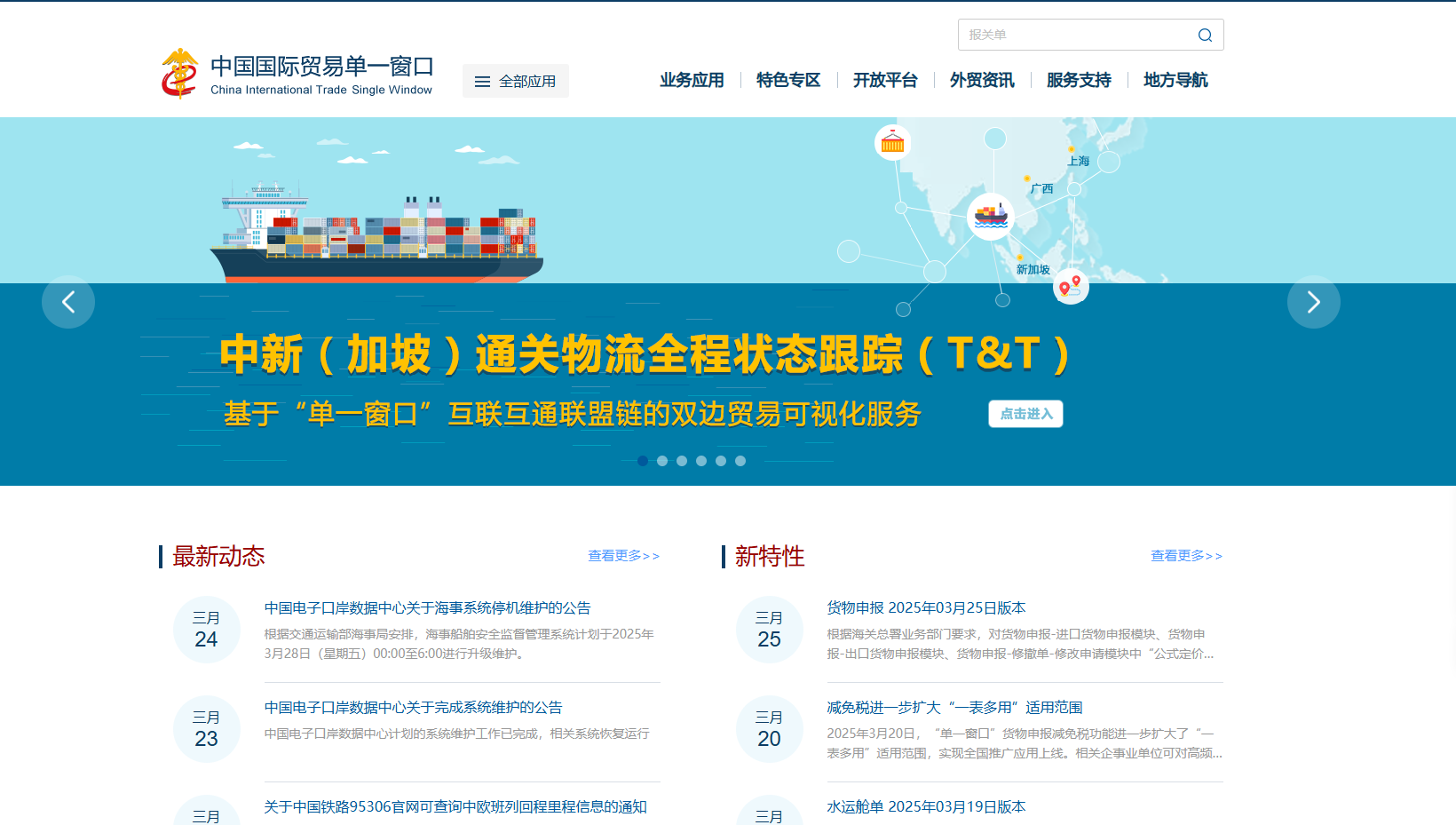The image size is (1456, 825).
Task: Click the 三月 23 date badge
Action: click(x=207, y=729)
